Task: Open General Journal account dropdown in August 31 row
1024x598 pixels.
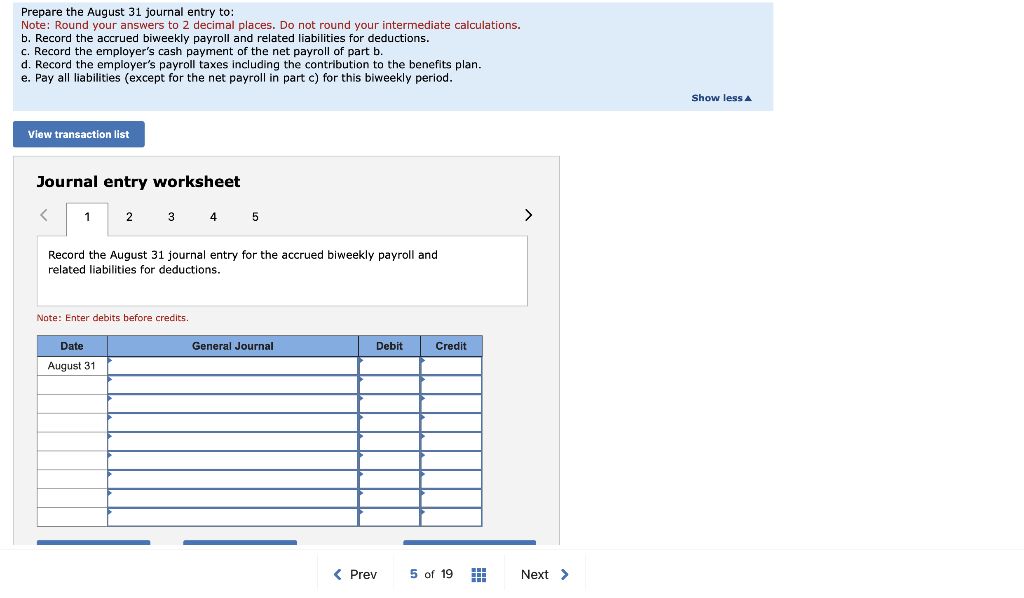Action: point(233,366)
